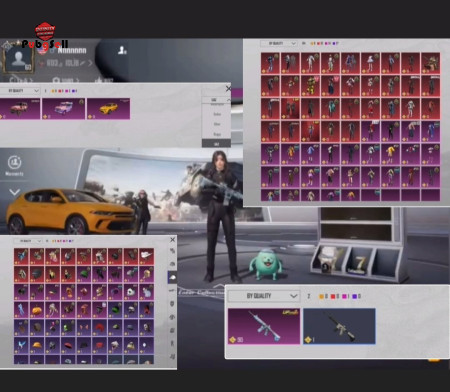The width and height of the screenshot is (450, 392).
Task: Switch to the face mask category icon
Action: pos(172,304)
